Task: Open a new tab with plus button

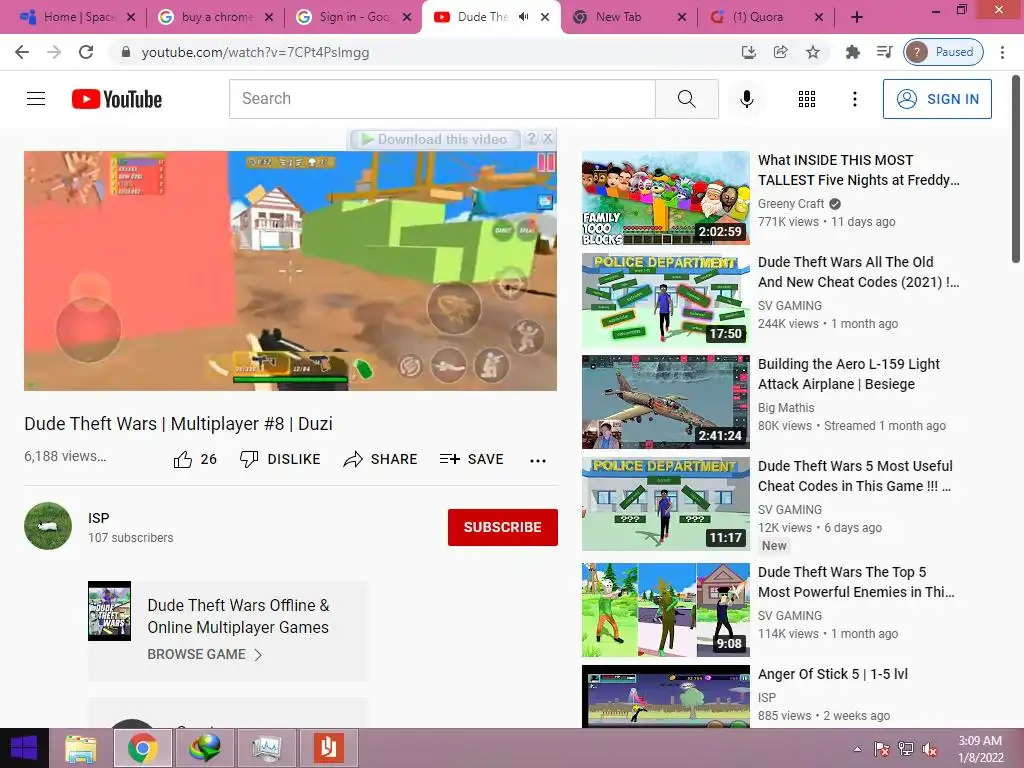Action: pyautogui.click(x=857, y=17)
